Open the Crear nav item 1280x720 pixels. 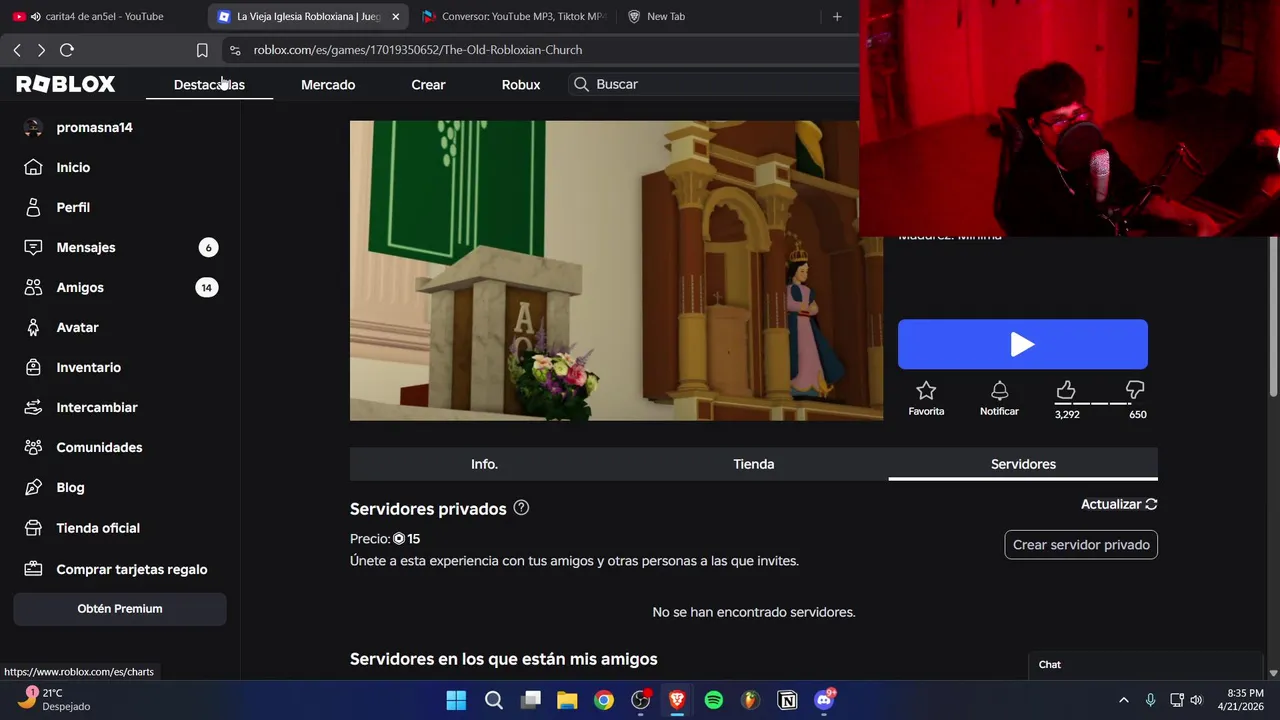428,84
